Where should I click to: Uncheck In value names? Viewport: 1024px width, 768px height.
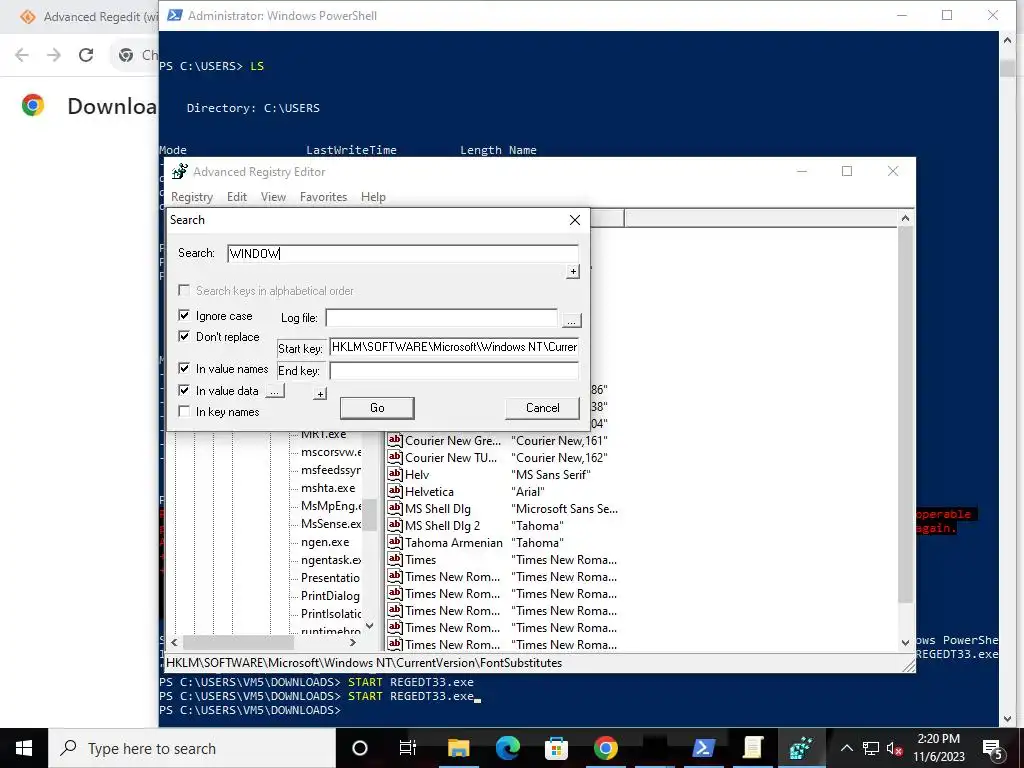pyautogui.click(x=184, y=368)
